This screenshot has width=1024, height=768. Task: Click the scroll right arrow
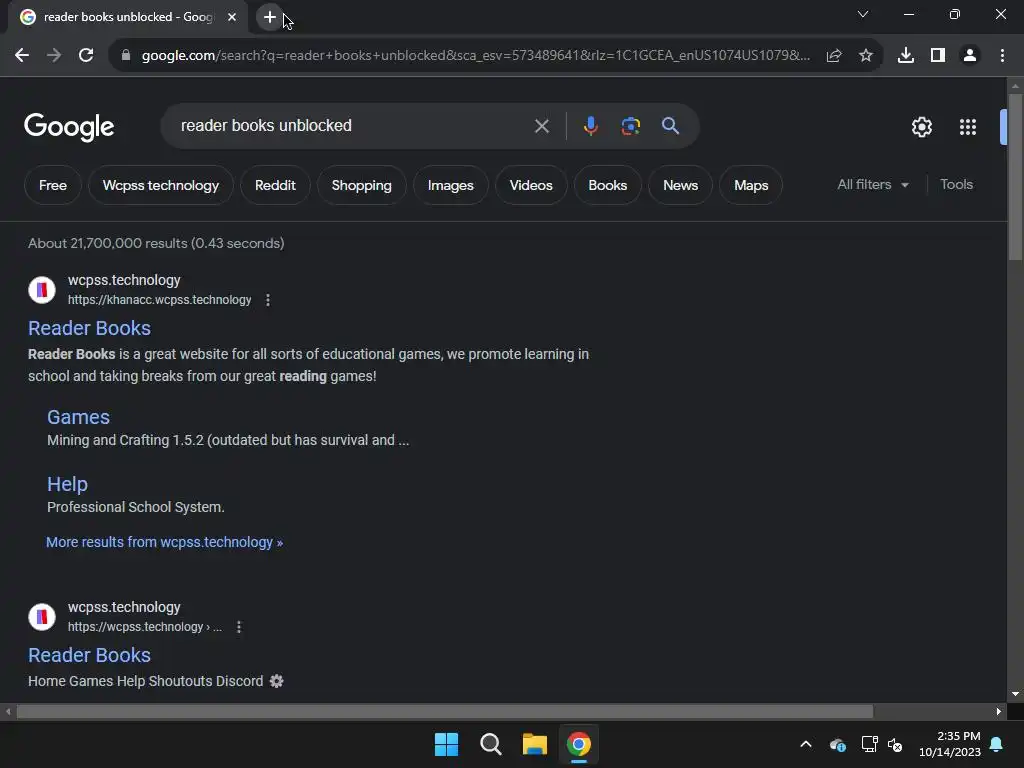click(999, 711)
